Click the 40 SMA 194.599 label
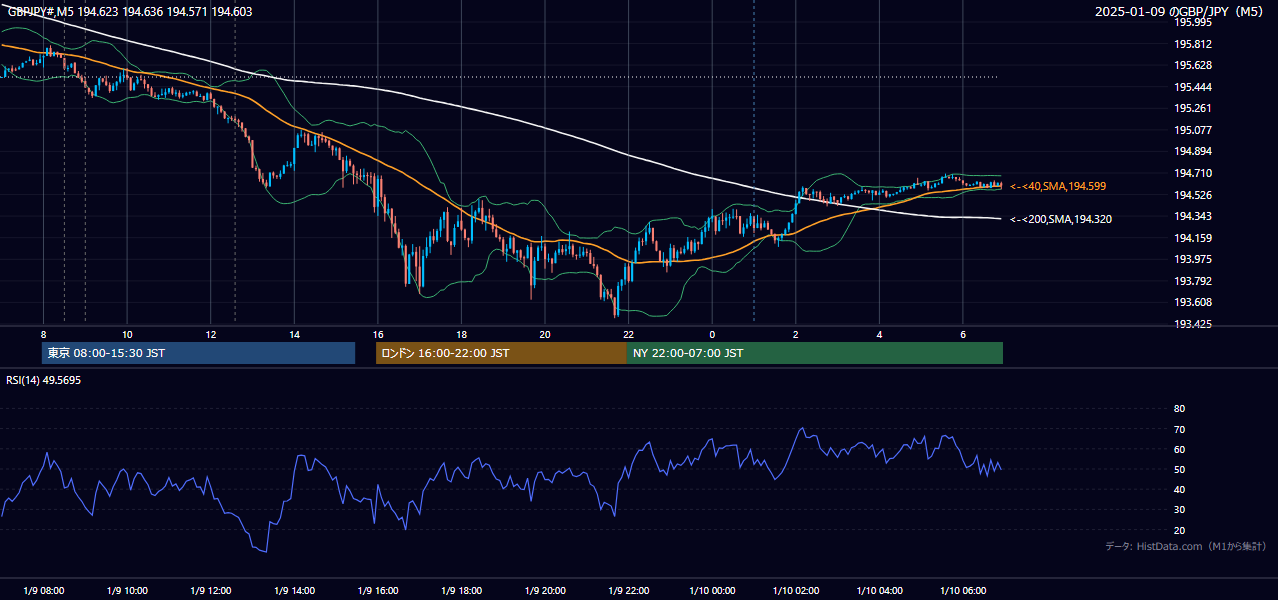The image size is (1278, 600). [x=1058, y=186]
